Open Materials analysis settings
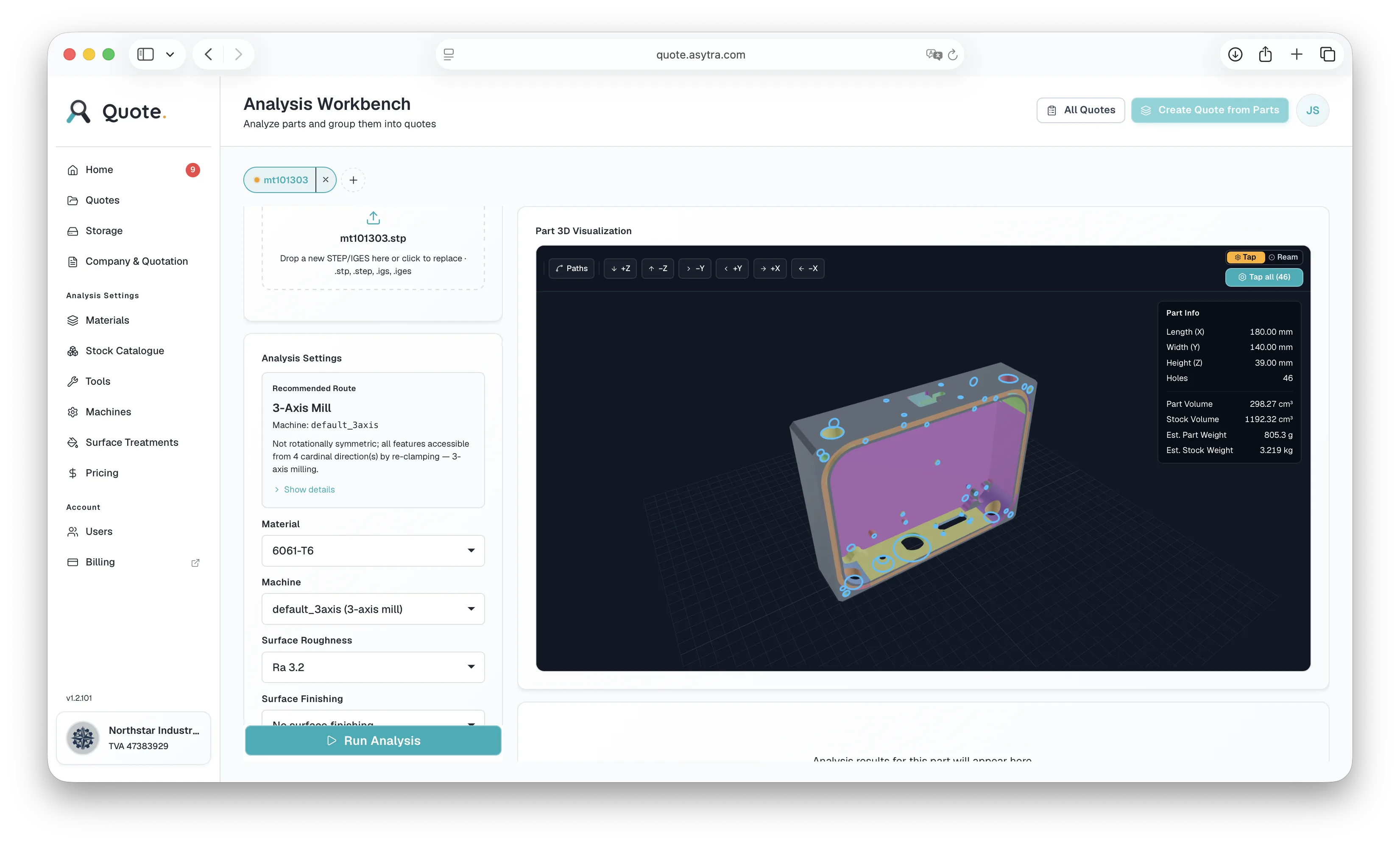This screenshot has height=845, width=1400. [133, 320]
